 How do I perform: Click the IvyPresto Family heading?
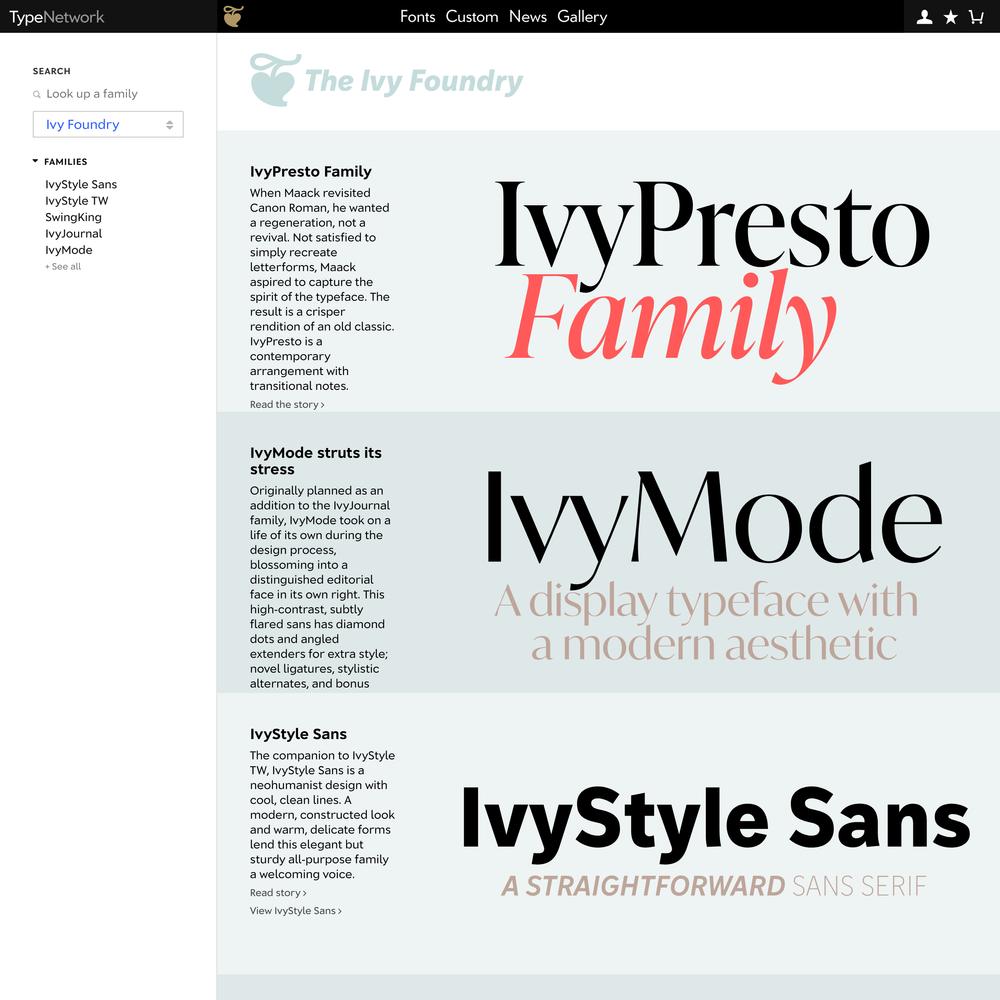pyautogui.click(x=311, y=172)
